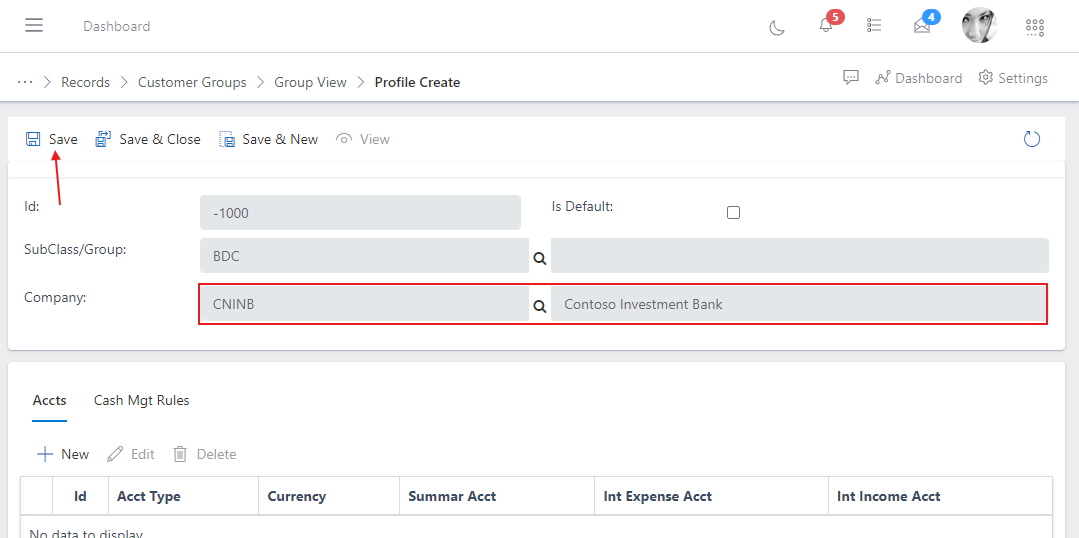Sort by Id column header
1079x538 pixels.
[81, 496]
